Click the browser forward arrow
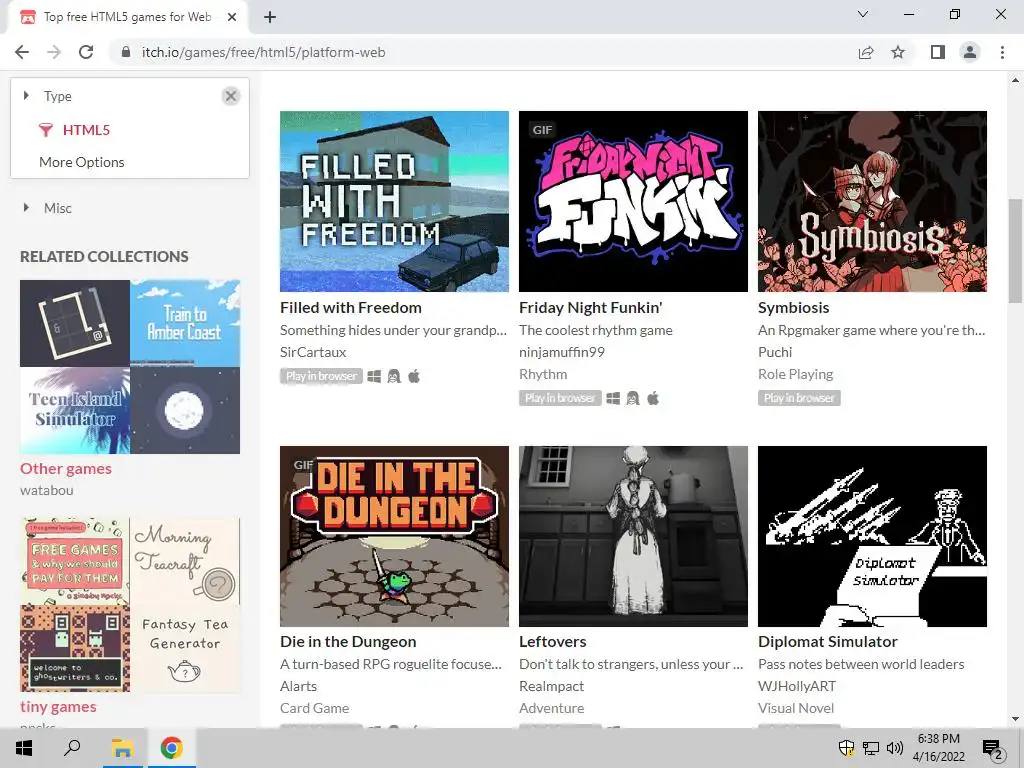This screenshot has height=768, width=1024. (x=54, y=52)
